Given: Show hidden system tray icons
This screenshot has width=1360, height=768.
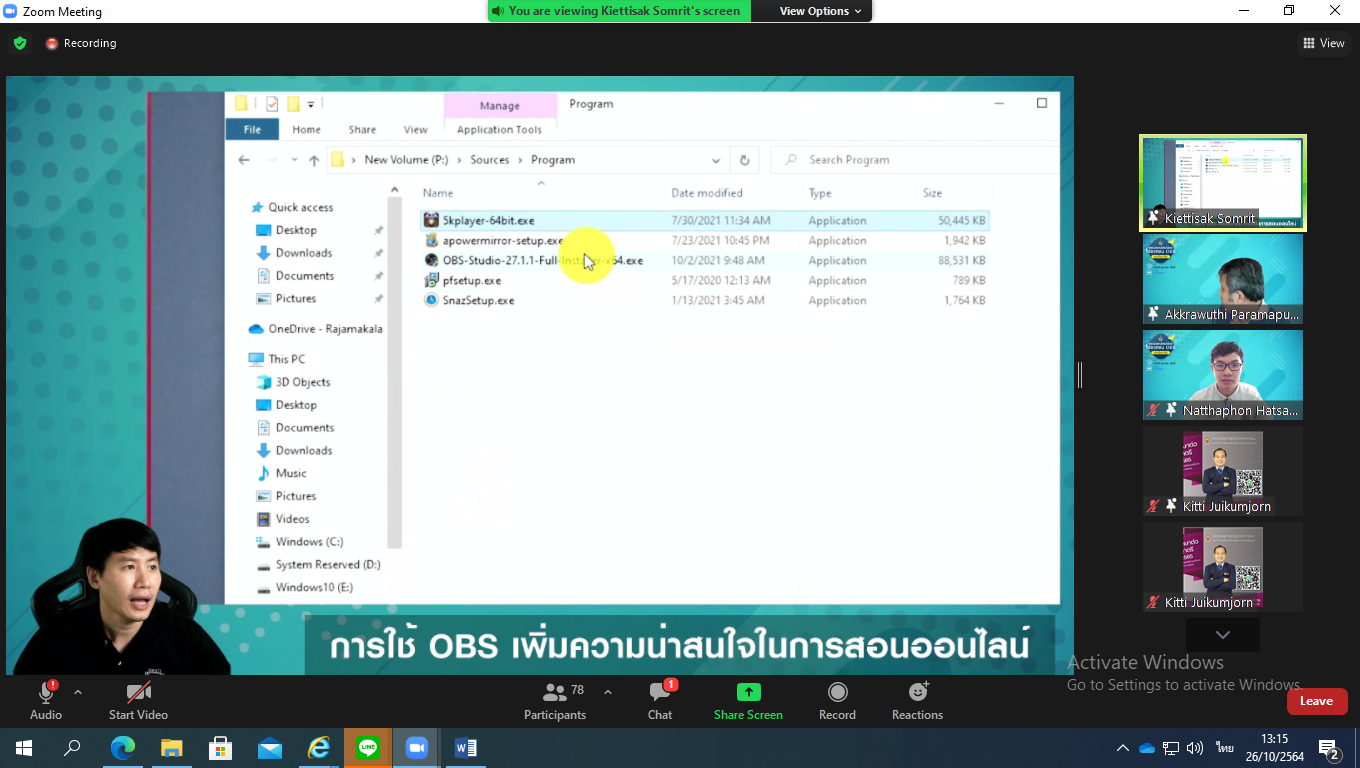Looking at the screenshot, I should [x=1123, y=748].
